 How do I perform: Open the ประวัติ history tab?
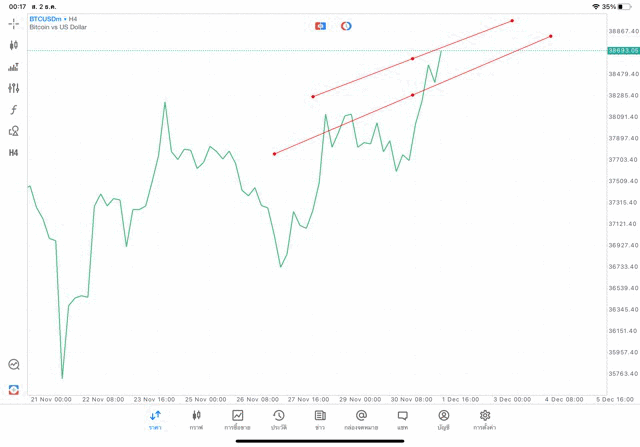279,419
